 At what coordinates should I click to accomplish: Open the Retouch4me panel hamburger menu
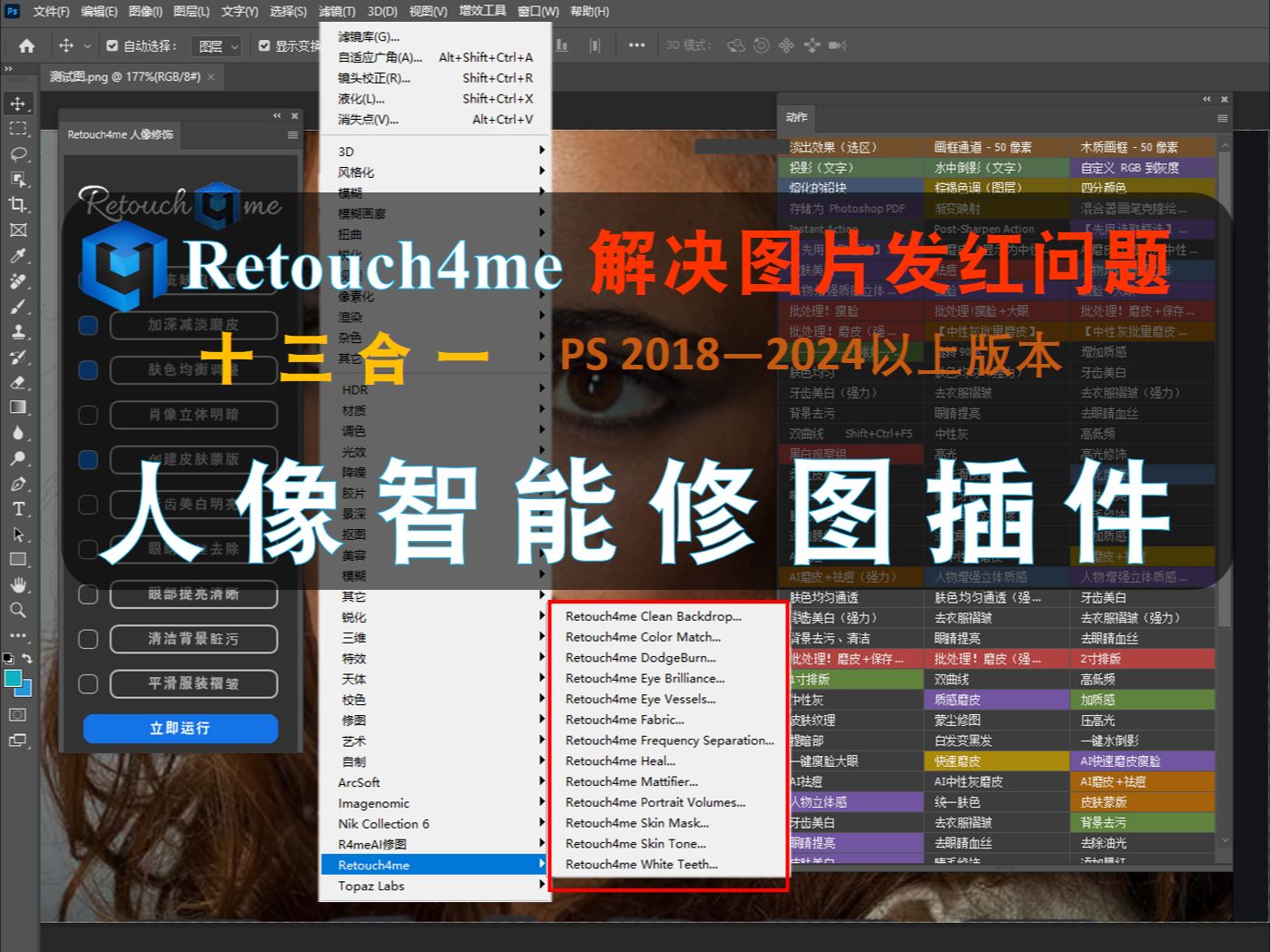click(292, 134)
